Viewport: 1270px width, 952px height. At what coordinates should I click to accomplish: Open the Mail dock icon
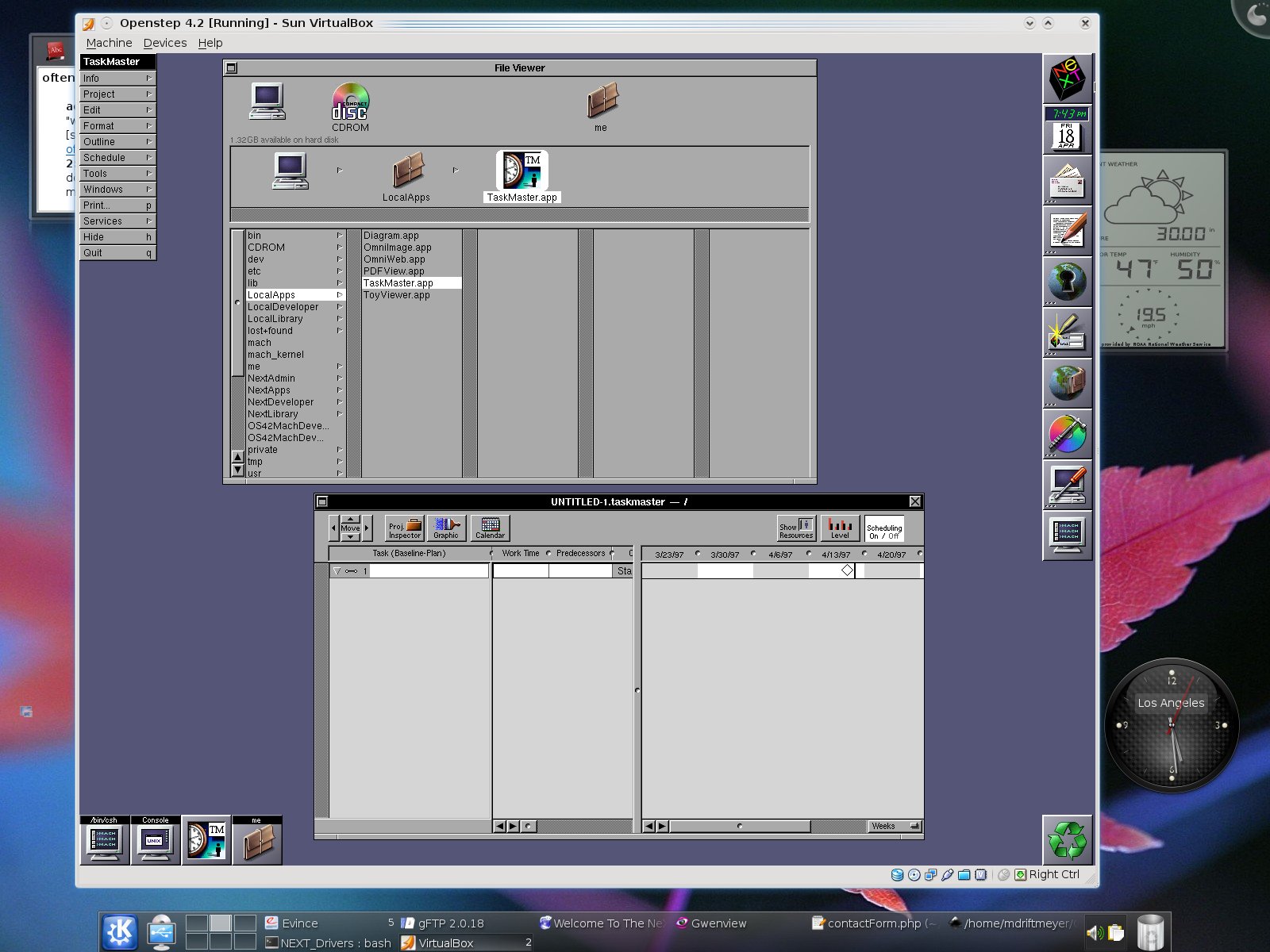pos(1067,180)
